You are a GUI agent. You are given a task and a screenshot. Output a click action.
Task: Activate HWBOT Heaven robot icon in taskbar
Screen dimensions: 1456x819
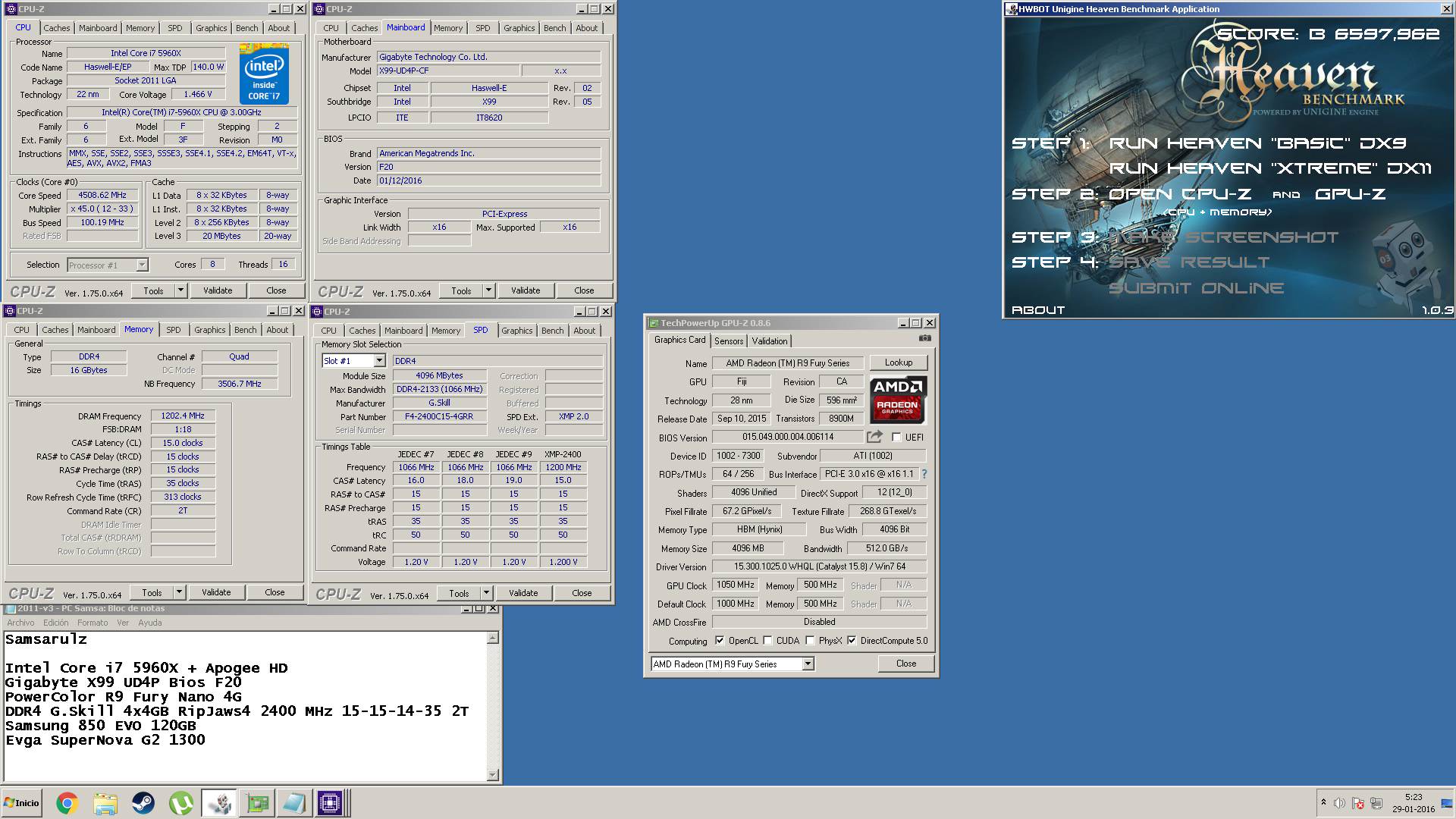pyautogui.click(x=218, y=803)
